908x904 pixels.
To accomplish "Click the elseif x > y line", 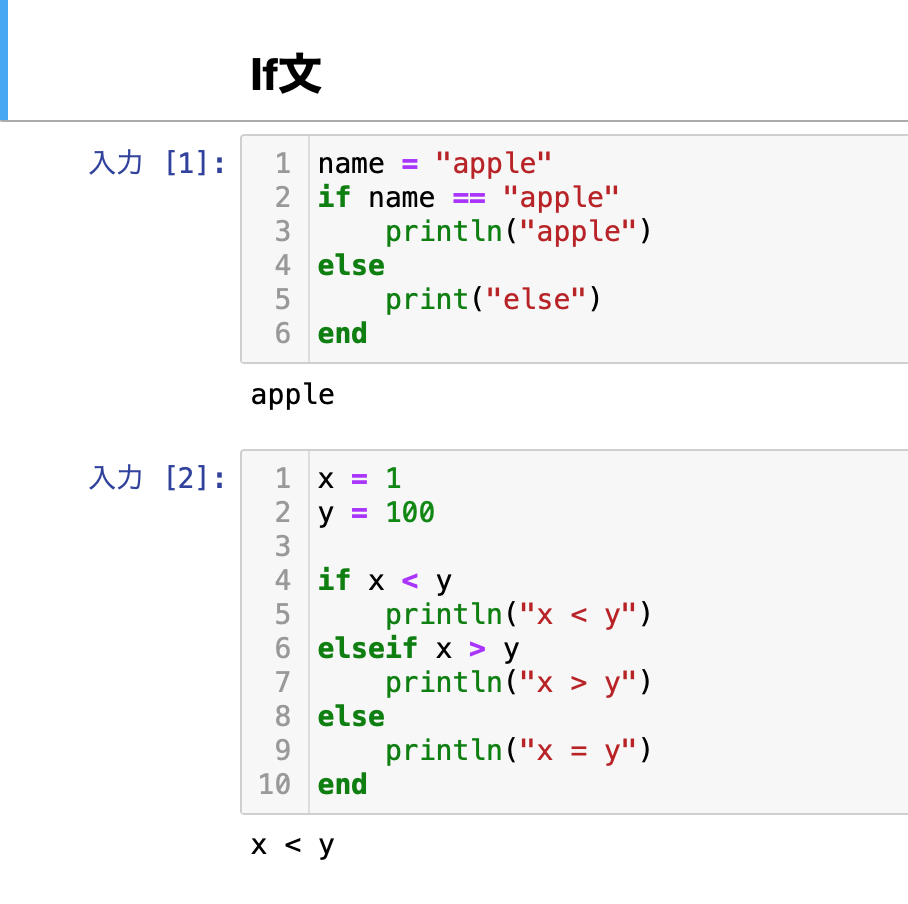I will (x=418, y=649).
